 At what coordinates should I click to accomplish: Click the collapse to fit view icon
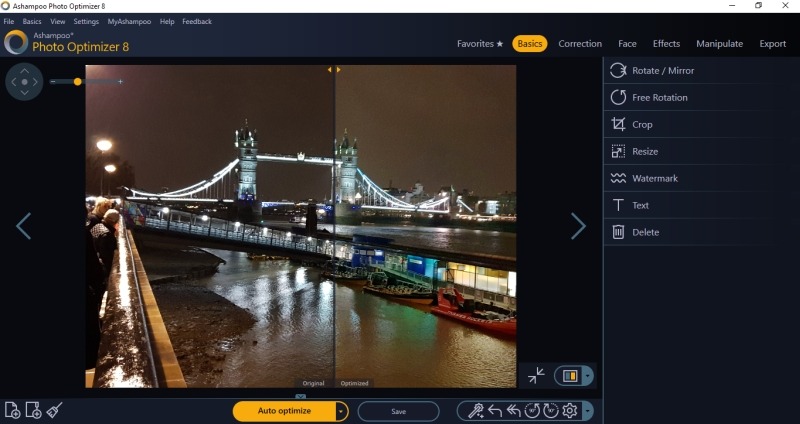pyautogui.click(x=537, y=375)
